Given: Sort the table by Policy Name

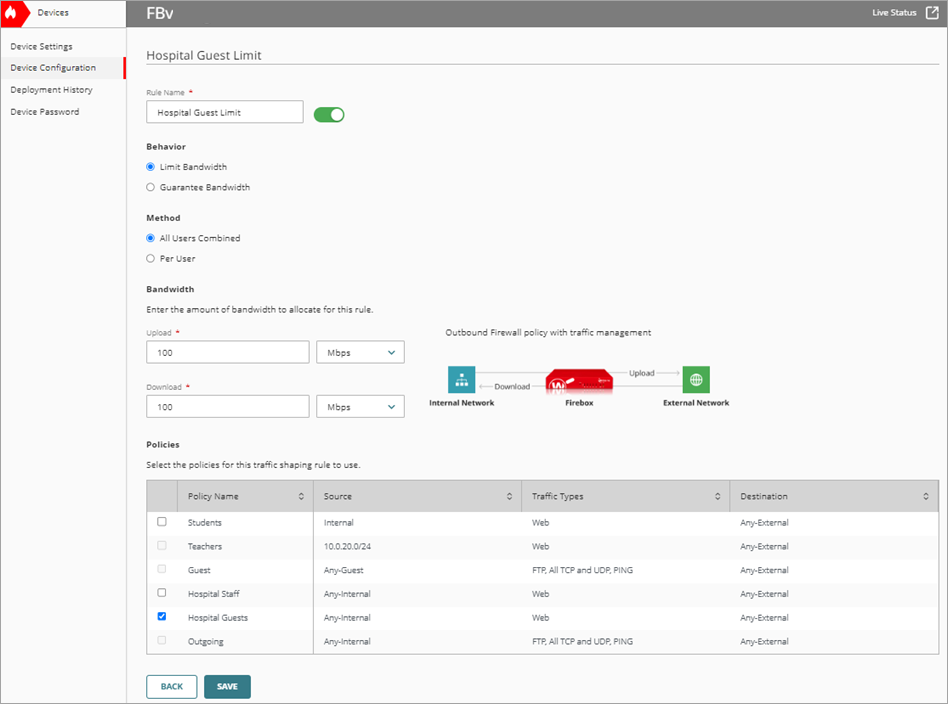Looking at the screenshot, I should (304, 495).
